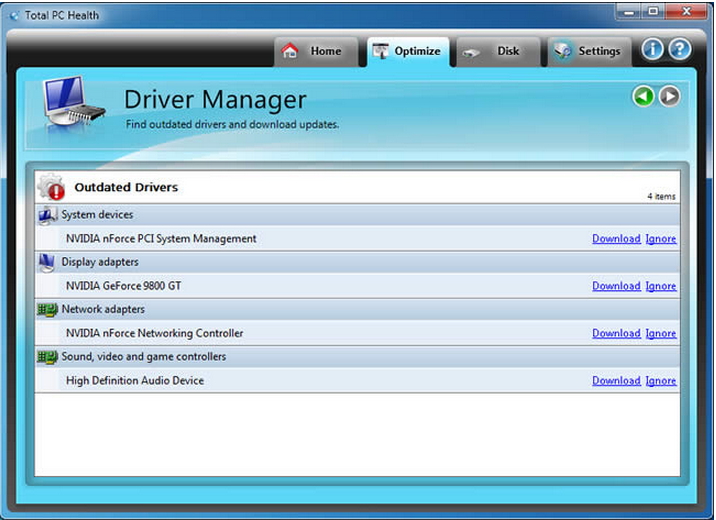
Task: Click the Total PC Health title bar icon
Action: pyautogui.click(x=14, y=16)
